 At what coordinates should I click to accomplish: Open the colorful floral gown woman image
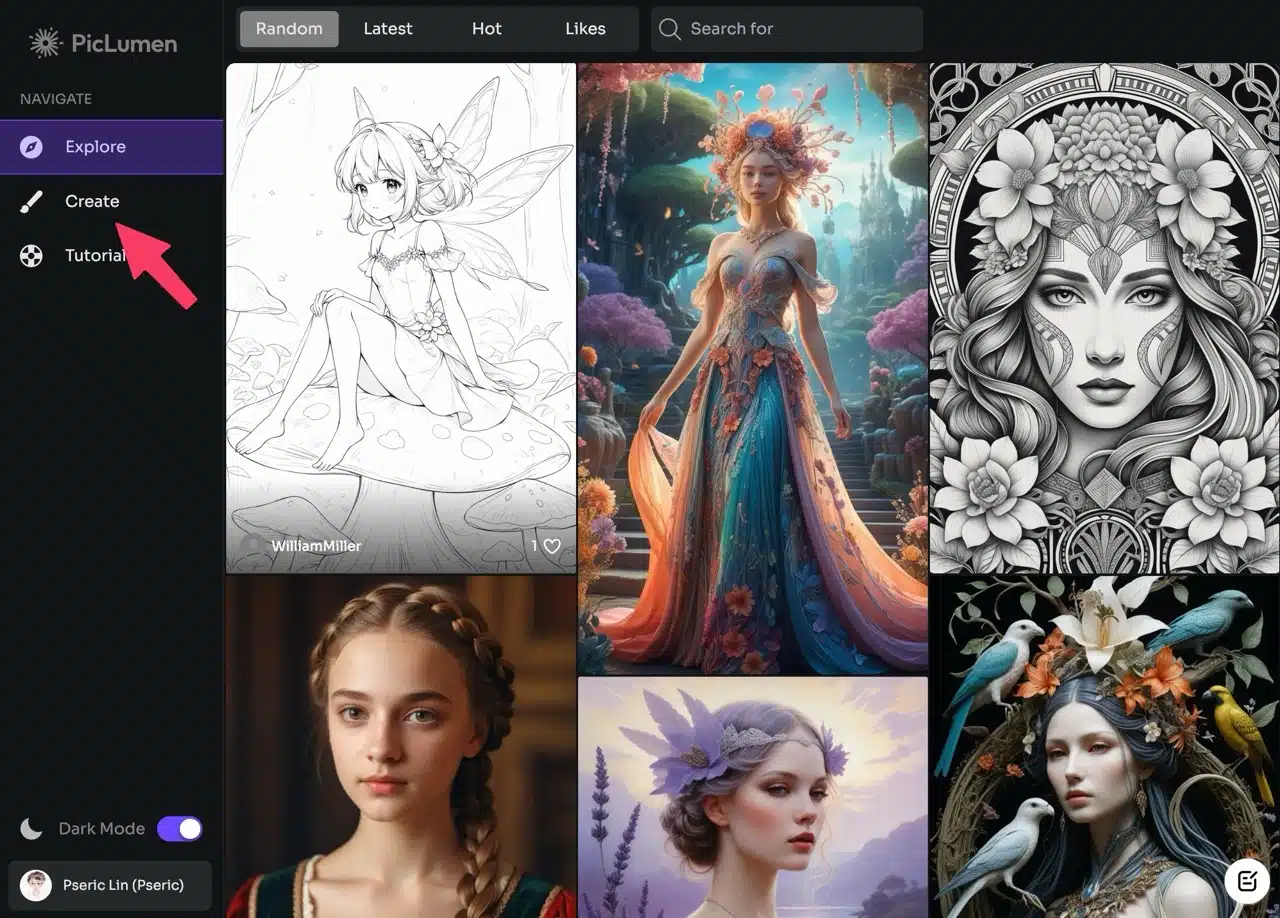(752, 370)
